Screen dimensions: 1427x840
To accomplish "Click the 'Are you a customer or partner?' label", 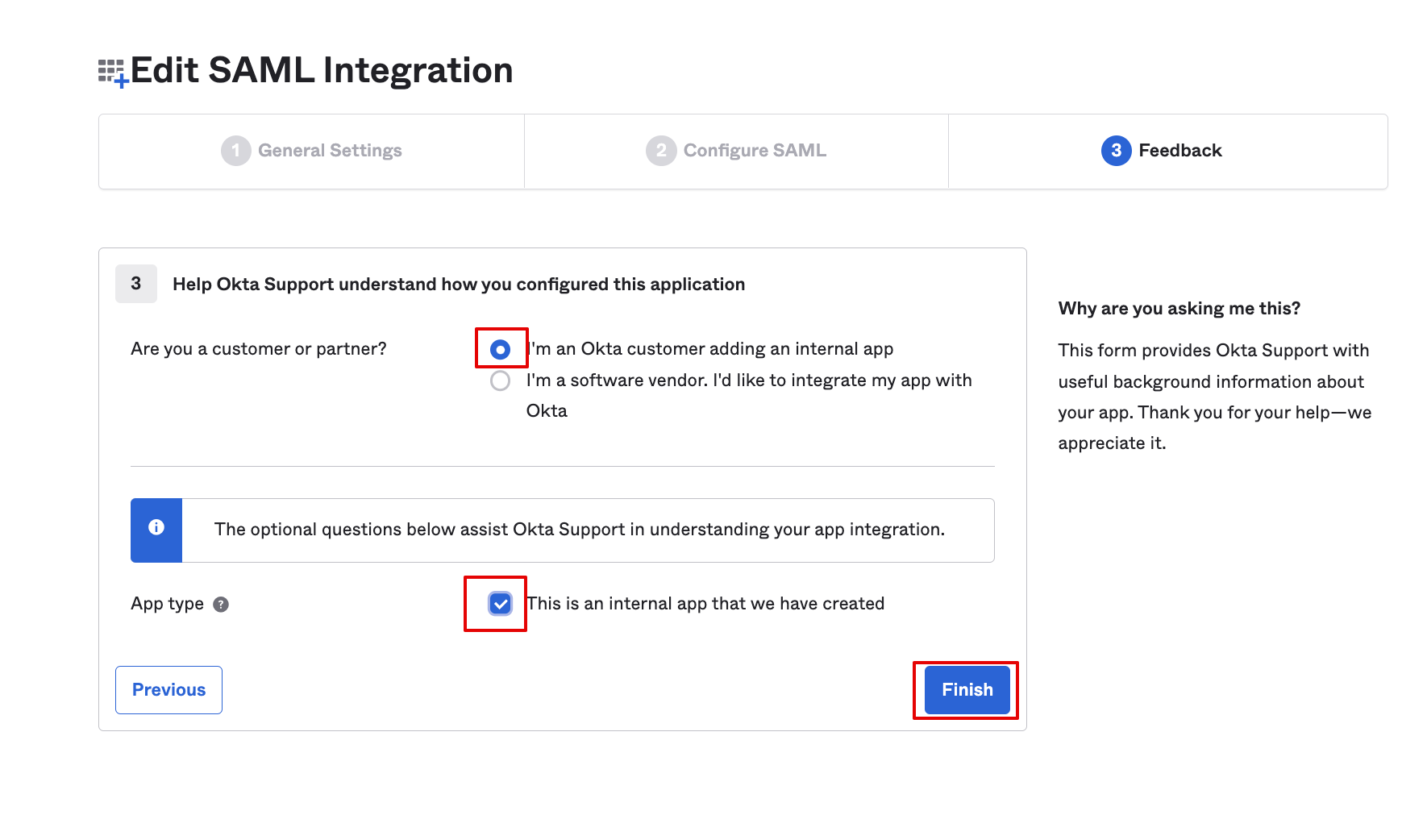I will (258, 349).
